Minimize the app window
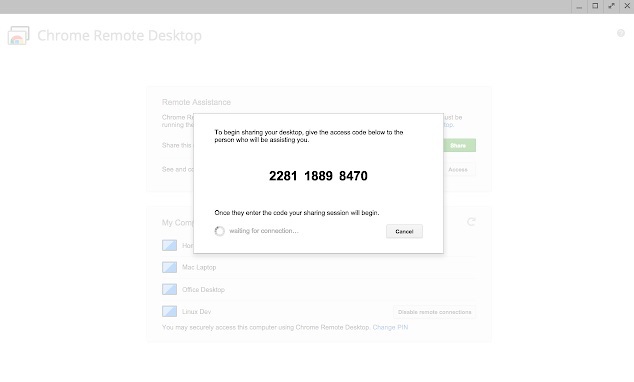 [x=579, y=6]
